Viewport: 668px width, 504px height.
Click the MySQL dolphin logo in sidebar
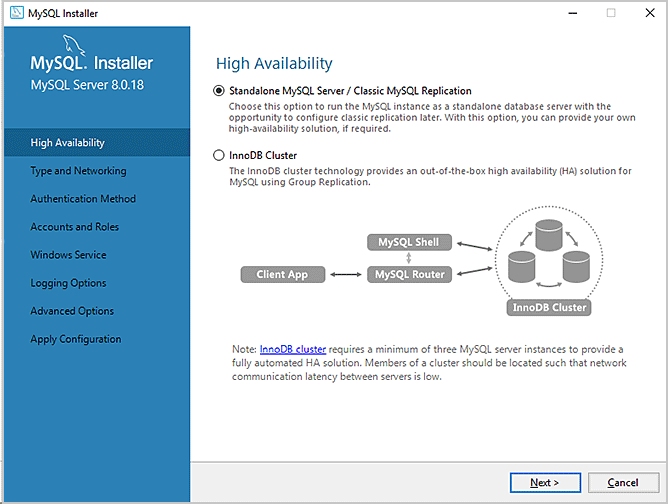[x=73, y=45]
